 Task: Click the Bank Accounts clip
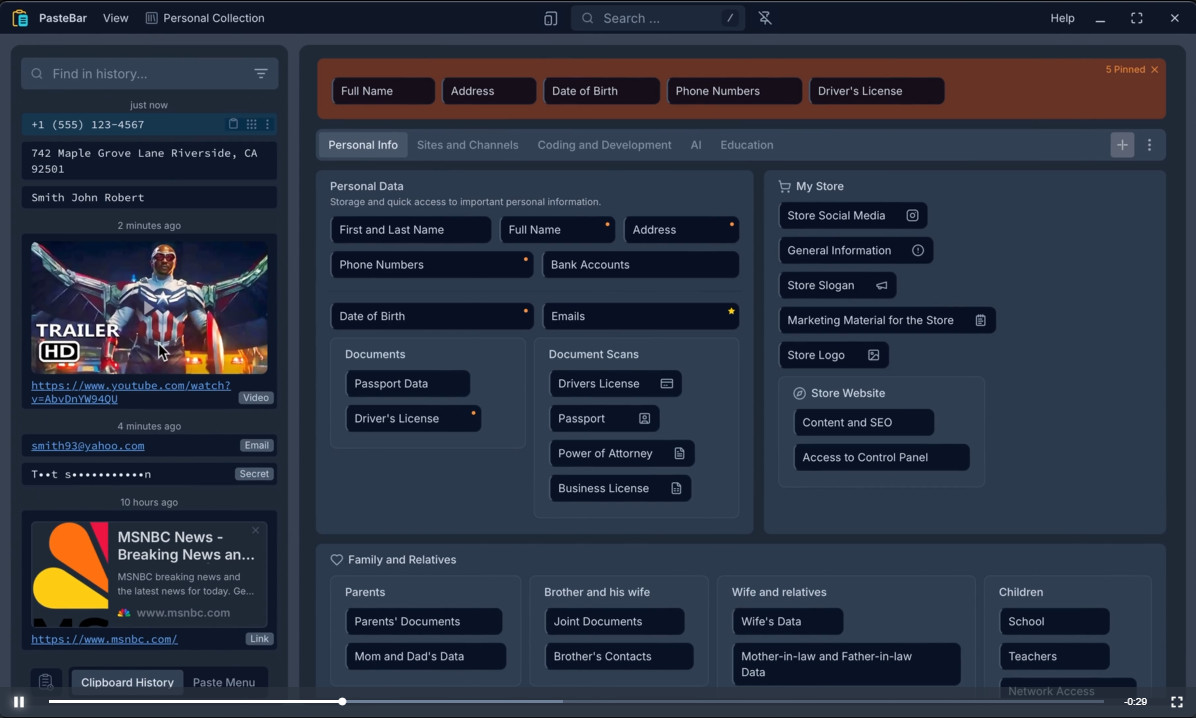click(x=641, y=265)
